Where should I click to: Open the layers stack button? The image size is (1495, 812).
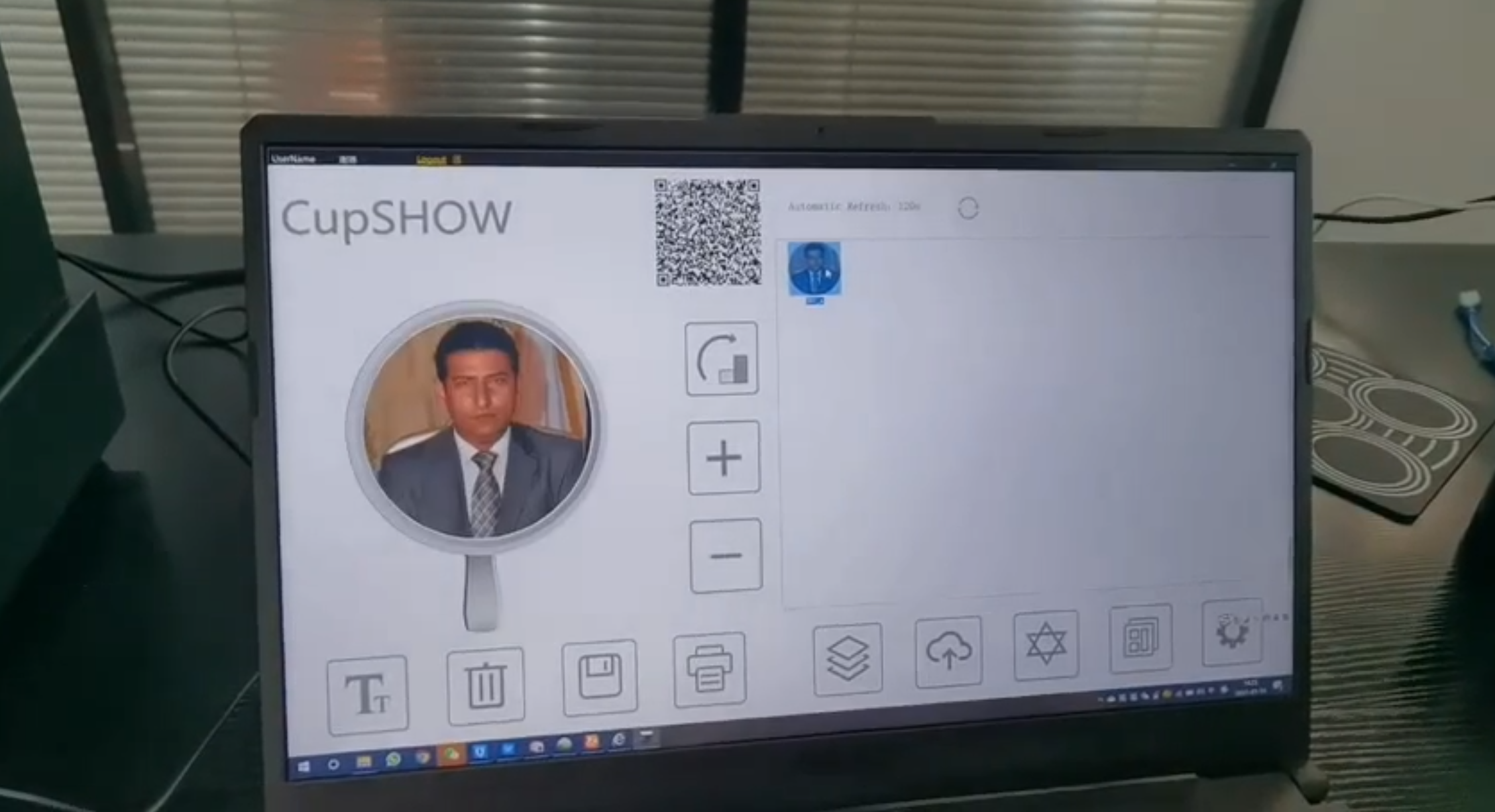(x=848, y=659)
